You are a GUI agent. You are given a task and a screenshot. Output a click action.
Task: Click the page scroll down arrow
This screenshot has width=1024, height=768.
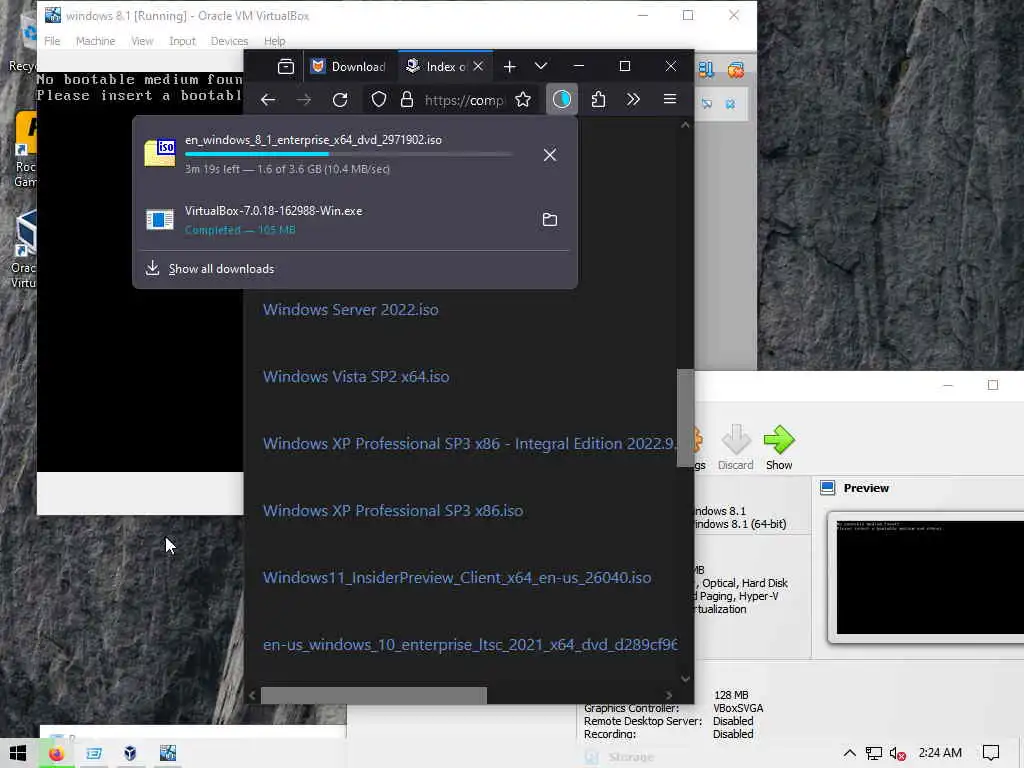pos(685,679)
